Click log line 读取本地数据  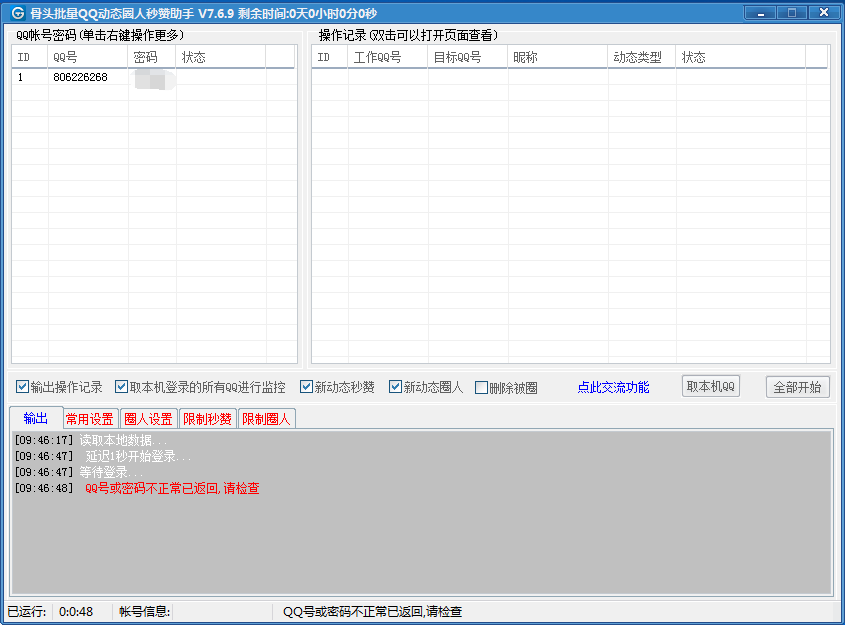click(123, 440)
